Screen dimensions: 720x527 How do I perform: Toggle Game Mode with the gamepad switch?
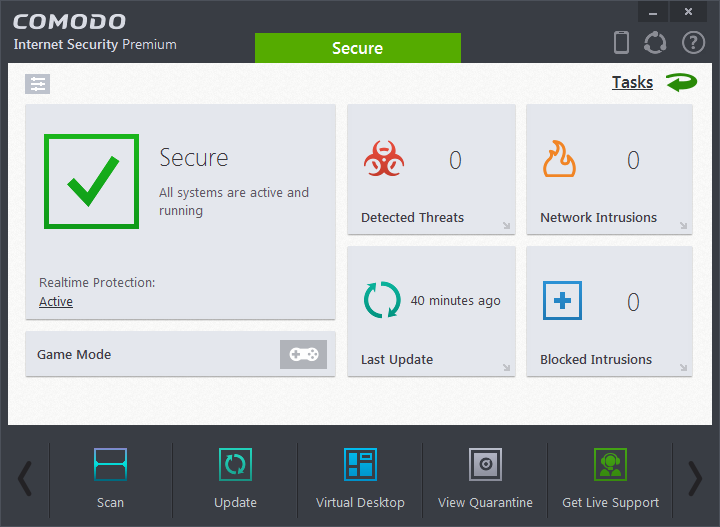coord(303,355)
